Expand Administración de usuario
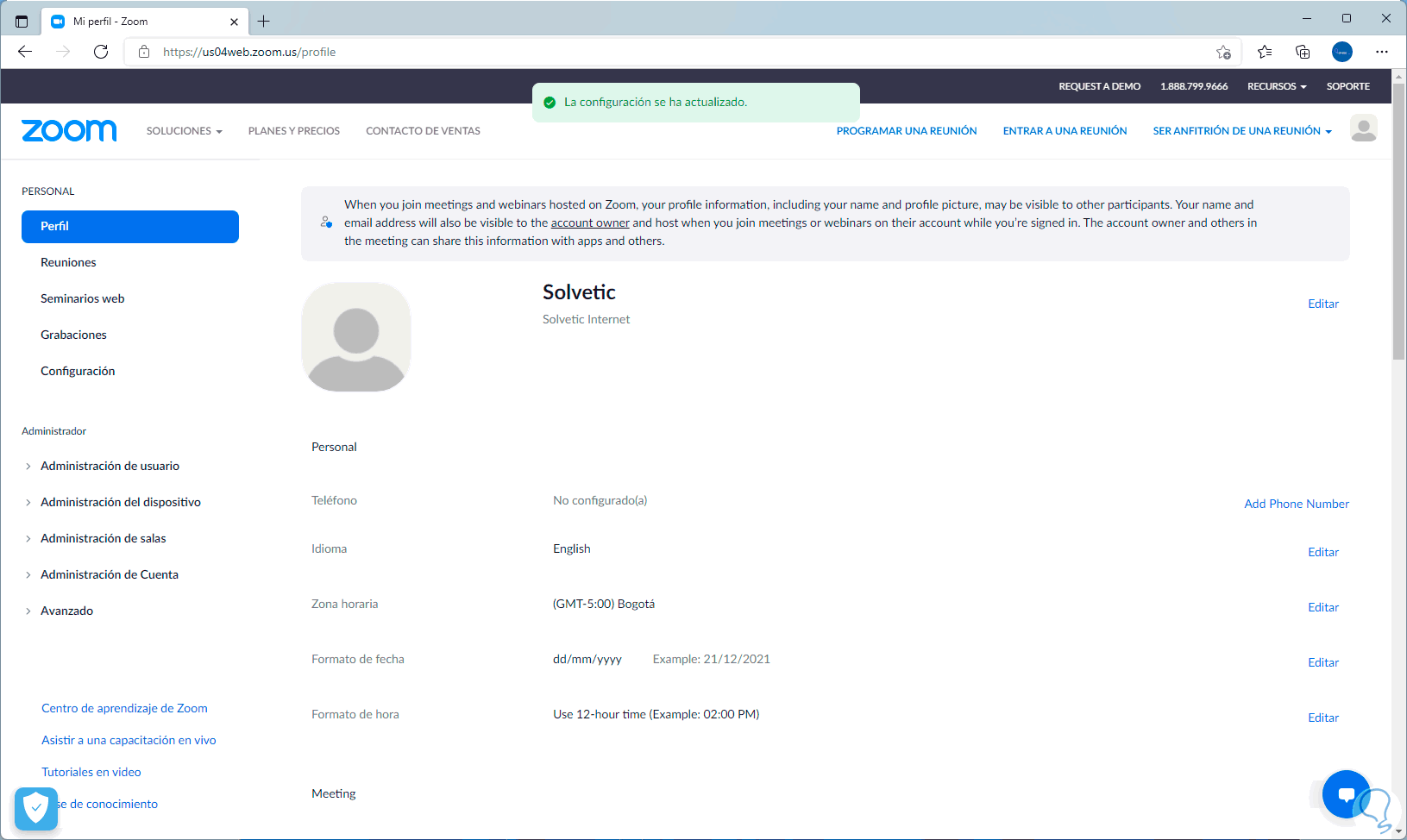This screenshot has height=840, width=1407. pos(110,466)
